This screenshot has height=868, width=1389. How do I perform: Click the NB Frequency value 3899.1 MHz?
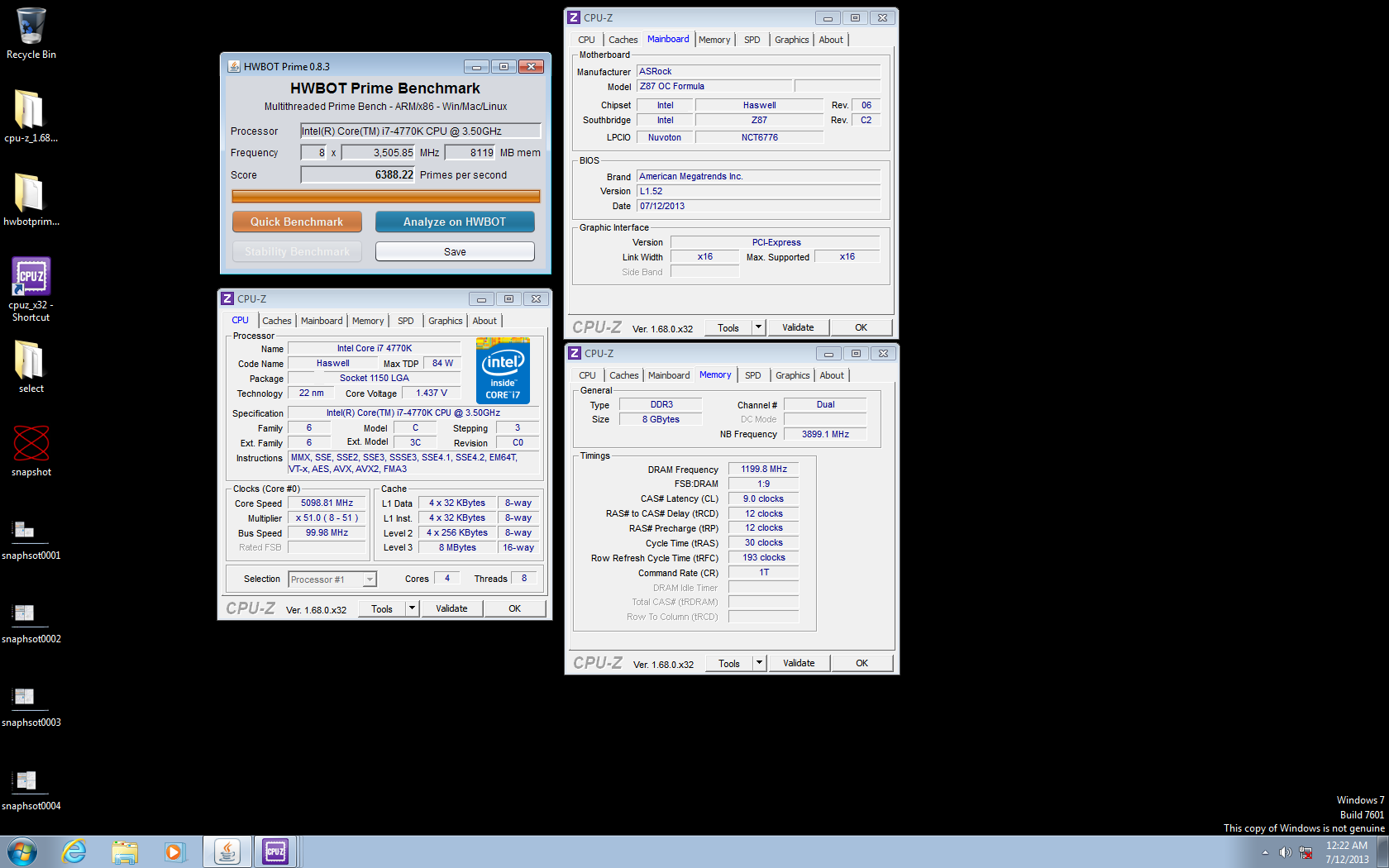point(825,434)
